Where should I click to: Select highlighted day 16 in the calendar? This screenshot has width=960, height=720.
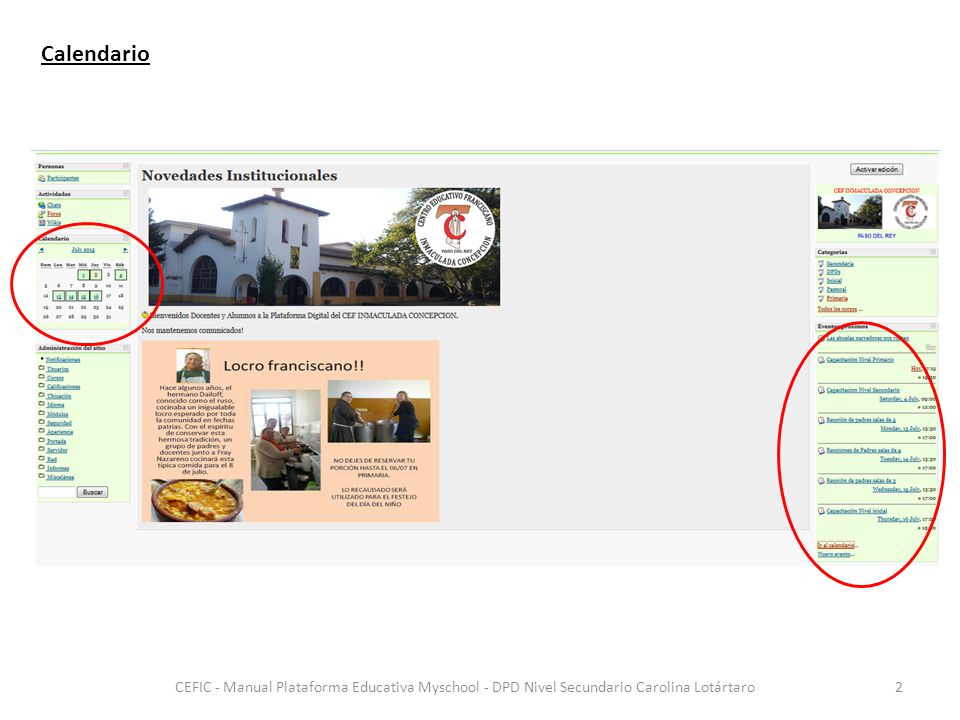(96, 296)
